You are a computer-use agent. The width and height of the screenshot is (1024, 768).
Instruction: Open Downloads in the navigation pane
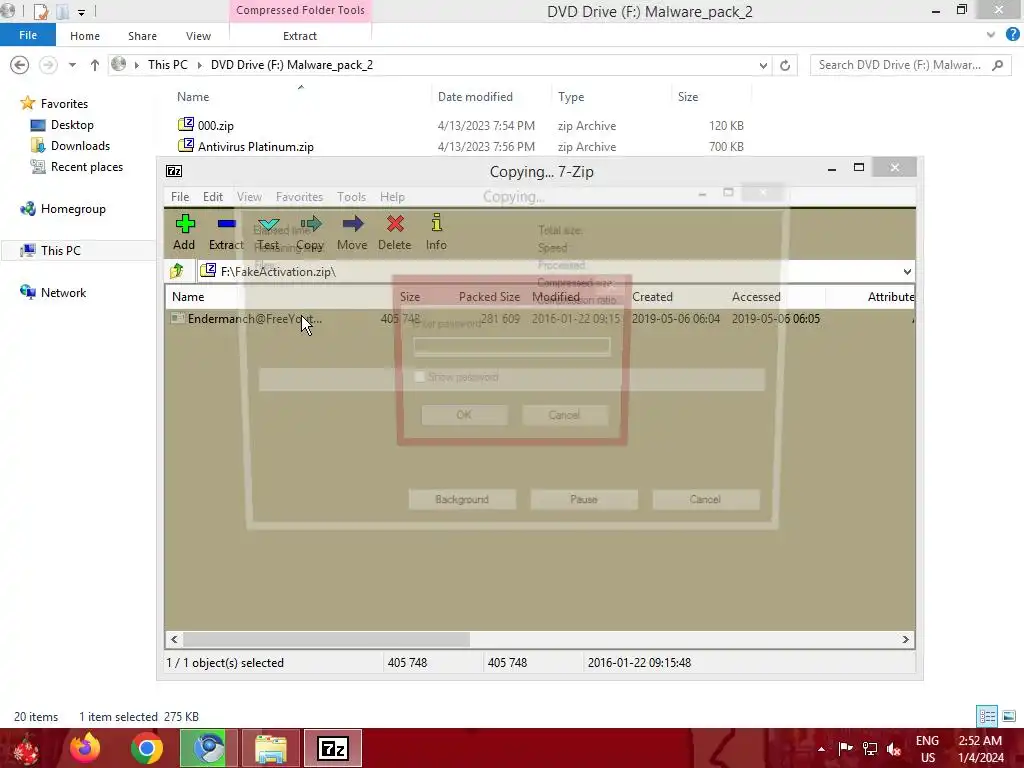[x=80, y=146]
